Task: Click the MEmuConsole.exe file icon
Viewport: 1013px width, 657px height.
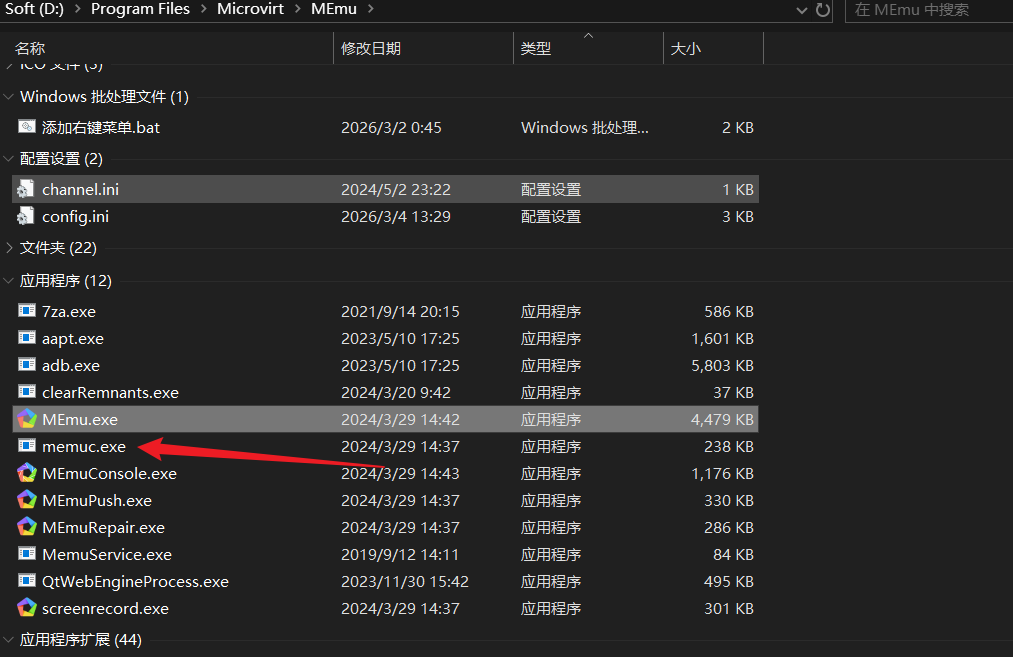Action: [x=27, y=473]
